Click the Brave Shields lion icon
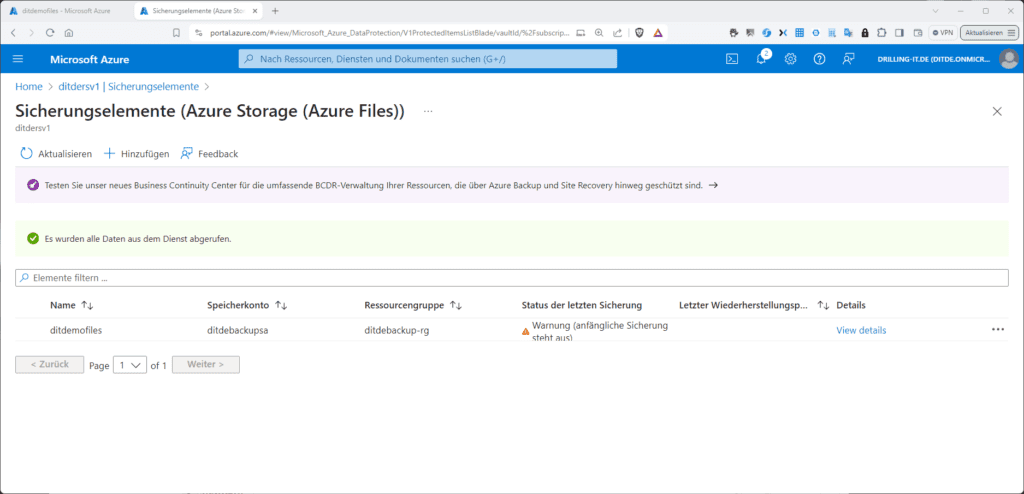The width and height of the screenshot is (1024, 494). click(x=641, y=32)
